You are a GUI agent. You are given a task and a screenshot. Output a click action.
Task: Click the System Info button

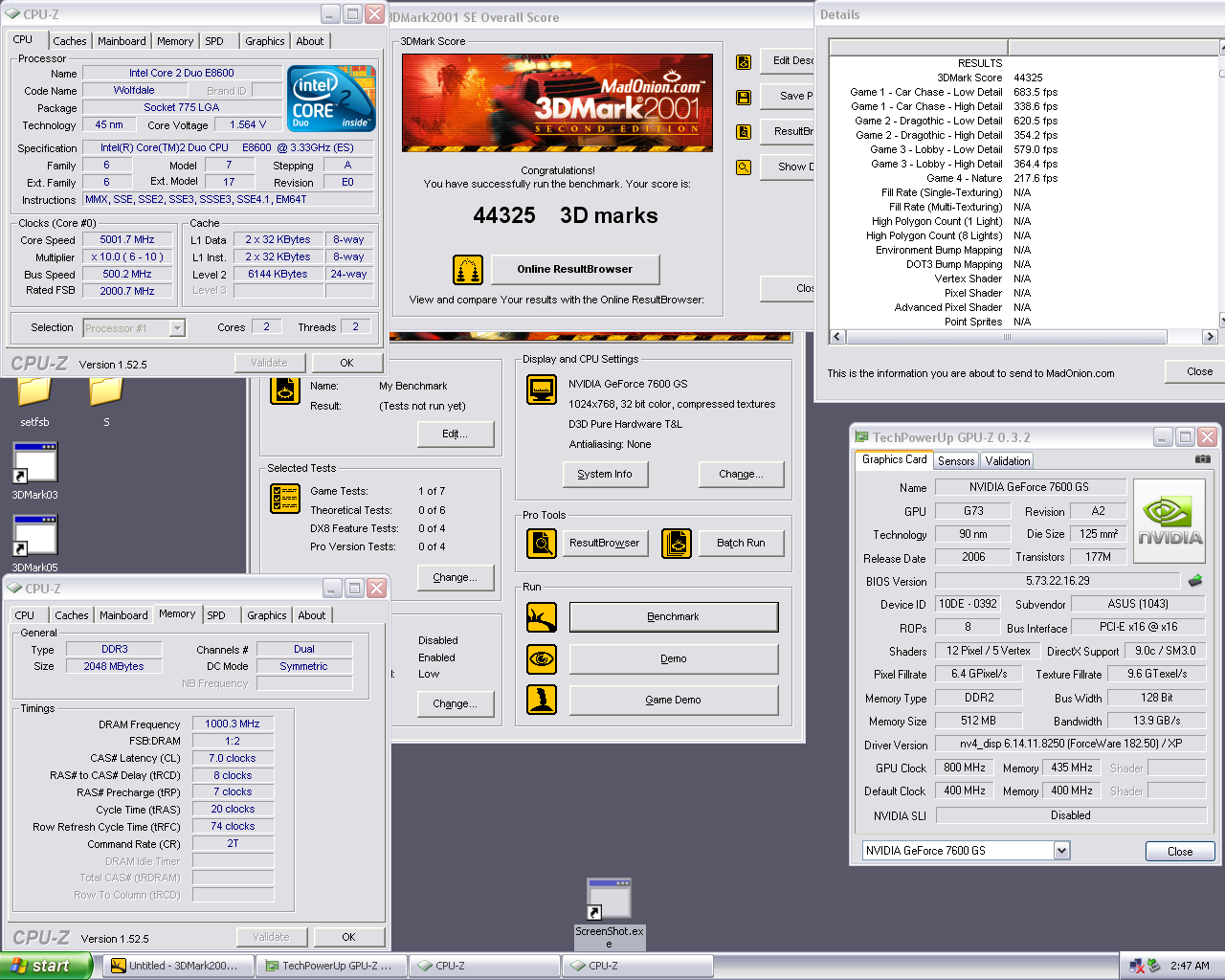pos(605,475)
